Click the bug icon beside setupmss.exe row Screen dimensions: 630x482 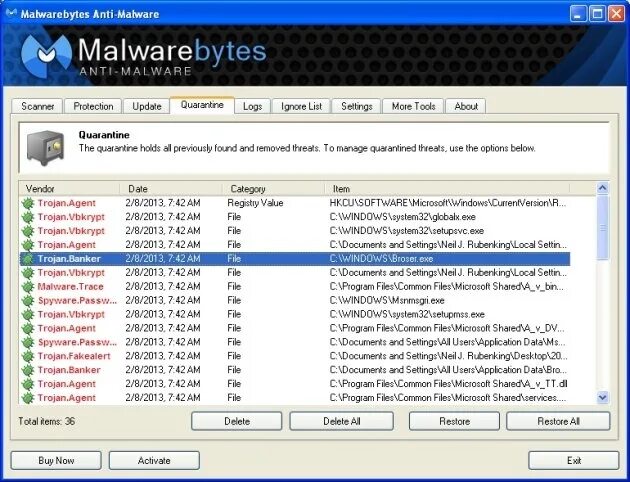pos(28,315)
